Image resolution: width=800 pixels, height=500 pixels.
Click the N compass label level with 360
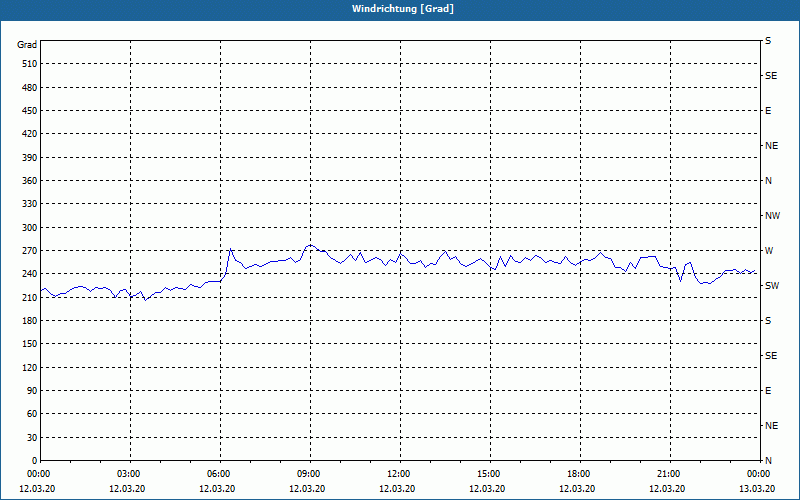coord(768,181)
